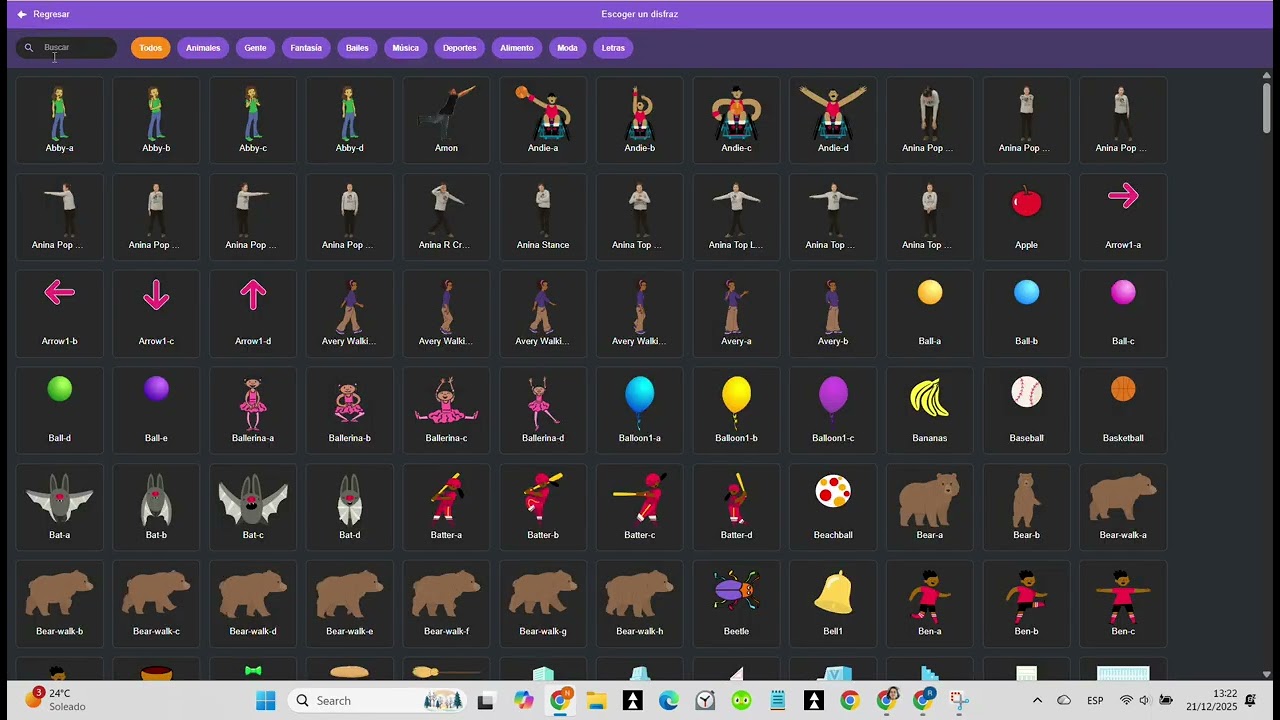
Task: Open File Explorer from the taskbar
Action: (x=597, y=700)
